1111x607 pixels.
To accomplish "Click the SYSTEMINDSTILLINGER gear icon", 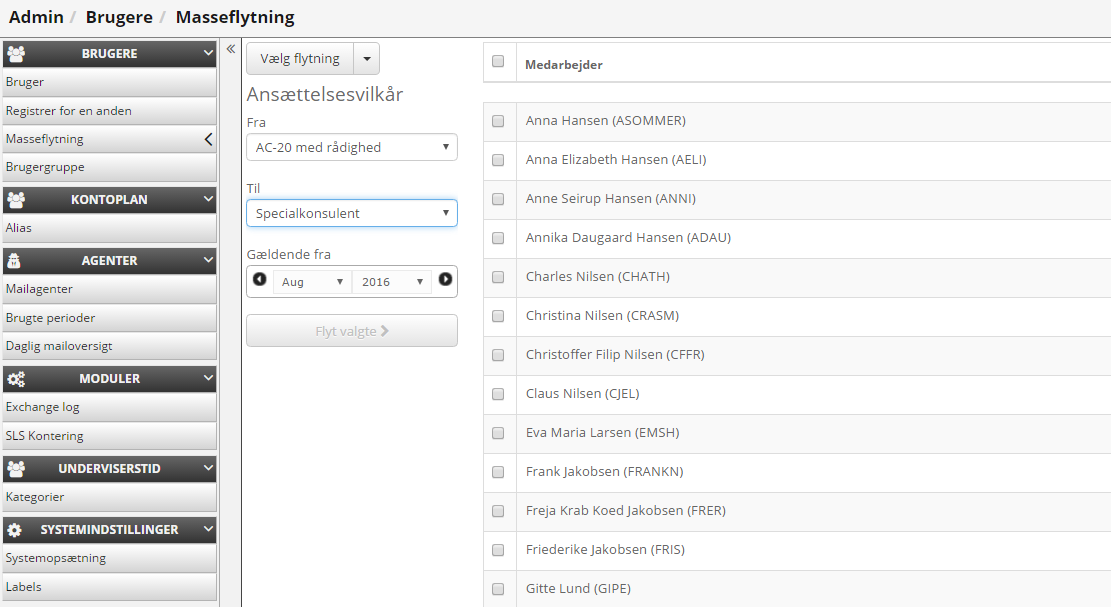I will tap(16, 530).
